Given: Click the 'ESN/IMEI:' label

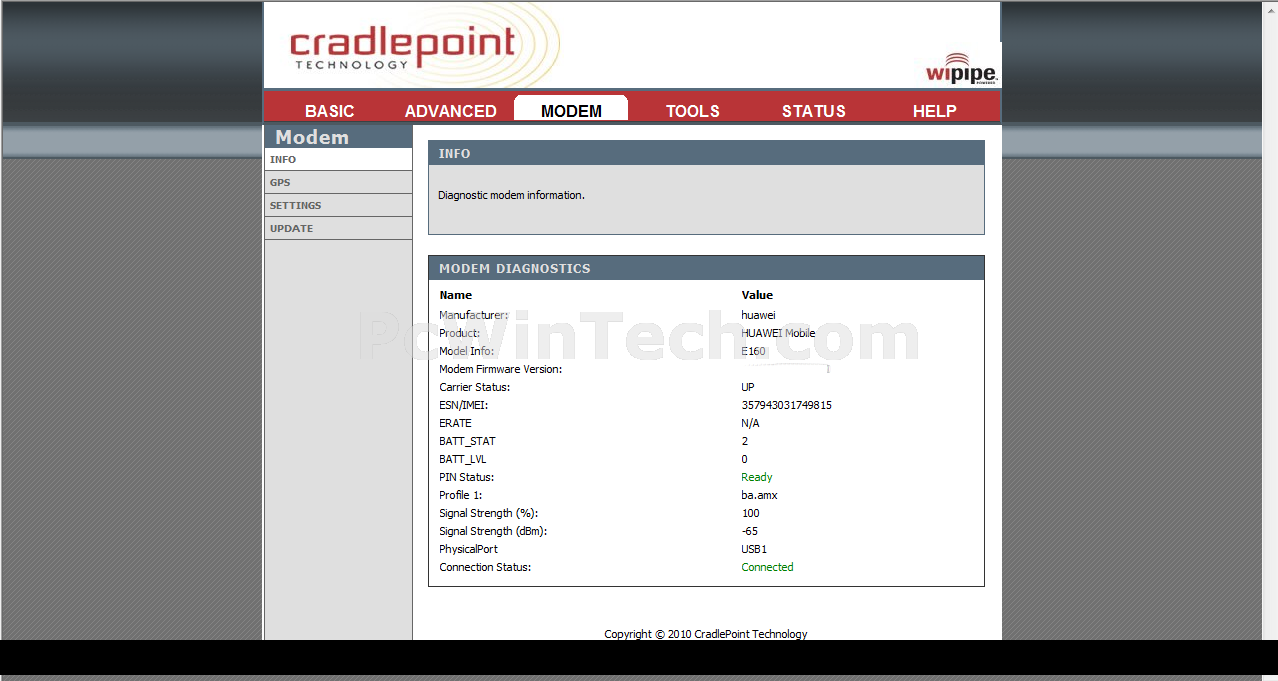Looking at the screenshot, I should (x=463, y=405).
